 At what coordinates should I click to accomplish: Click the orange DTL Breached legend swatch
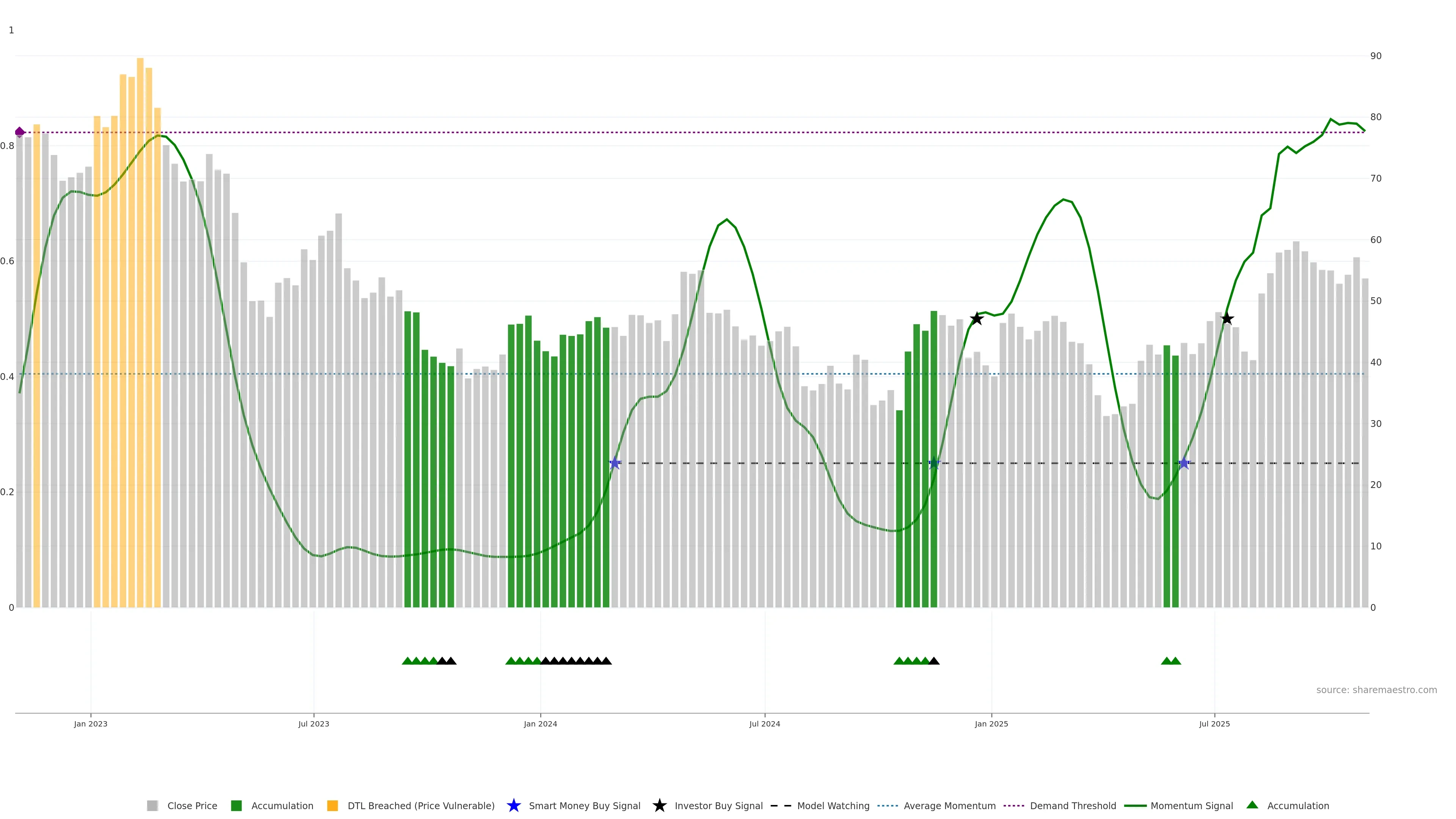pyautogui.click(x=333, y=805)
